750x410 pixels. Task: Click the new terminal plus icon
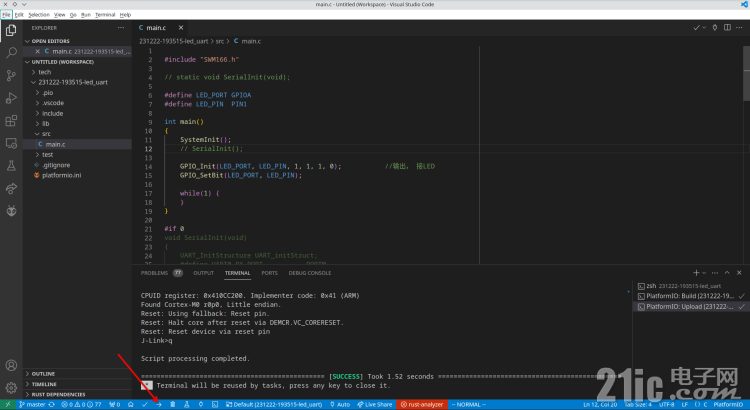tap(696, 273)
